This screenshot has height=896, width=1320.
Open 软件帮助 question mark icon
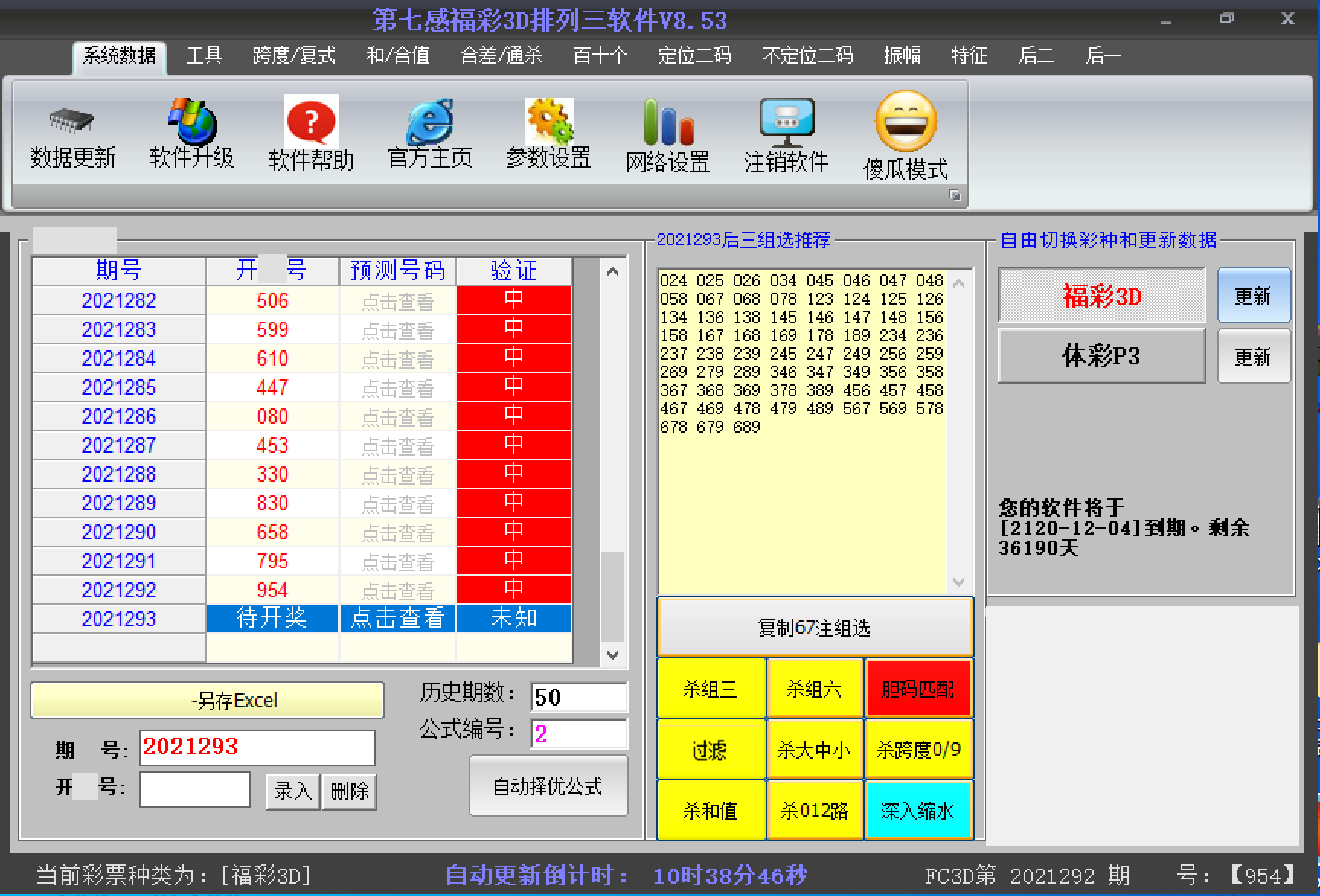(311, 121)
